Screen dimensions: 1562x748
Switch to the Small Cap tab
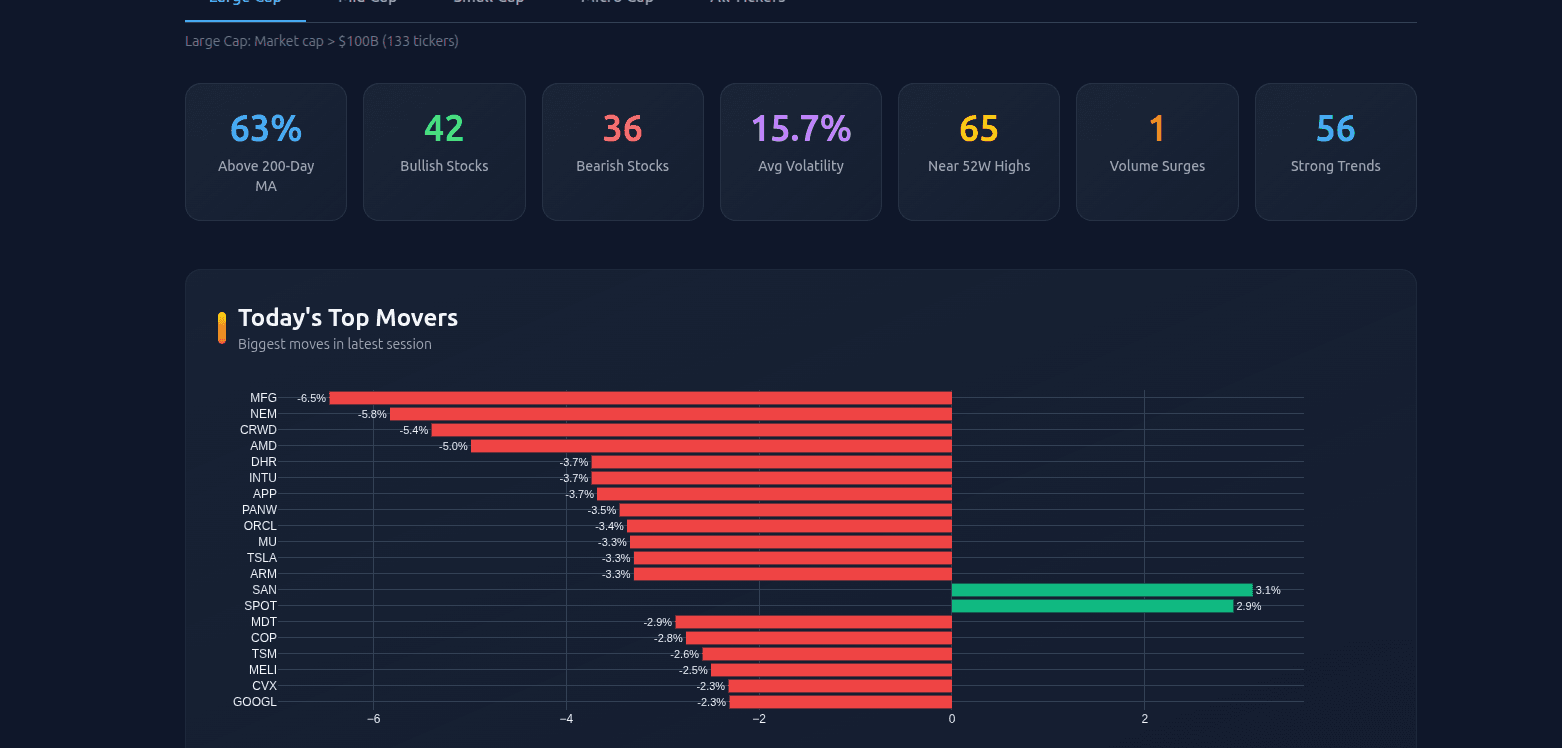click(488, 3)
